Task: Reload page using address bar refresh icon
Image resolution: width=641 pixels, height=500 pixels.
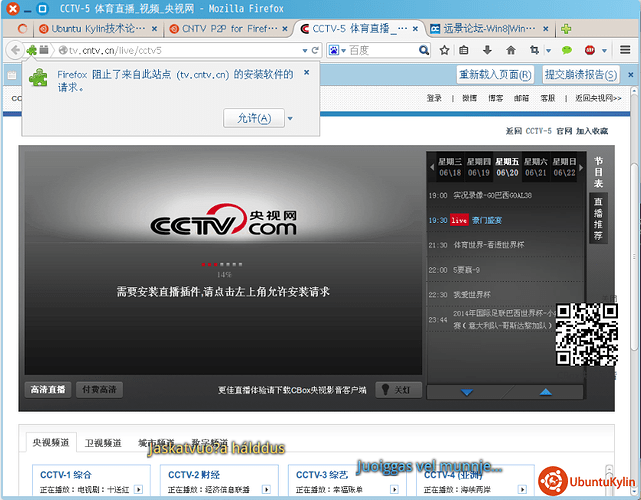Action: 315,50
